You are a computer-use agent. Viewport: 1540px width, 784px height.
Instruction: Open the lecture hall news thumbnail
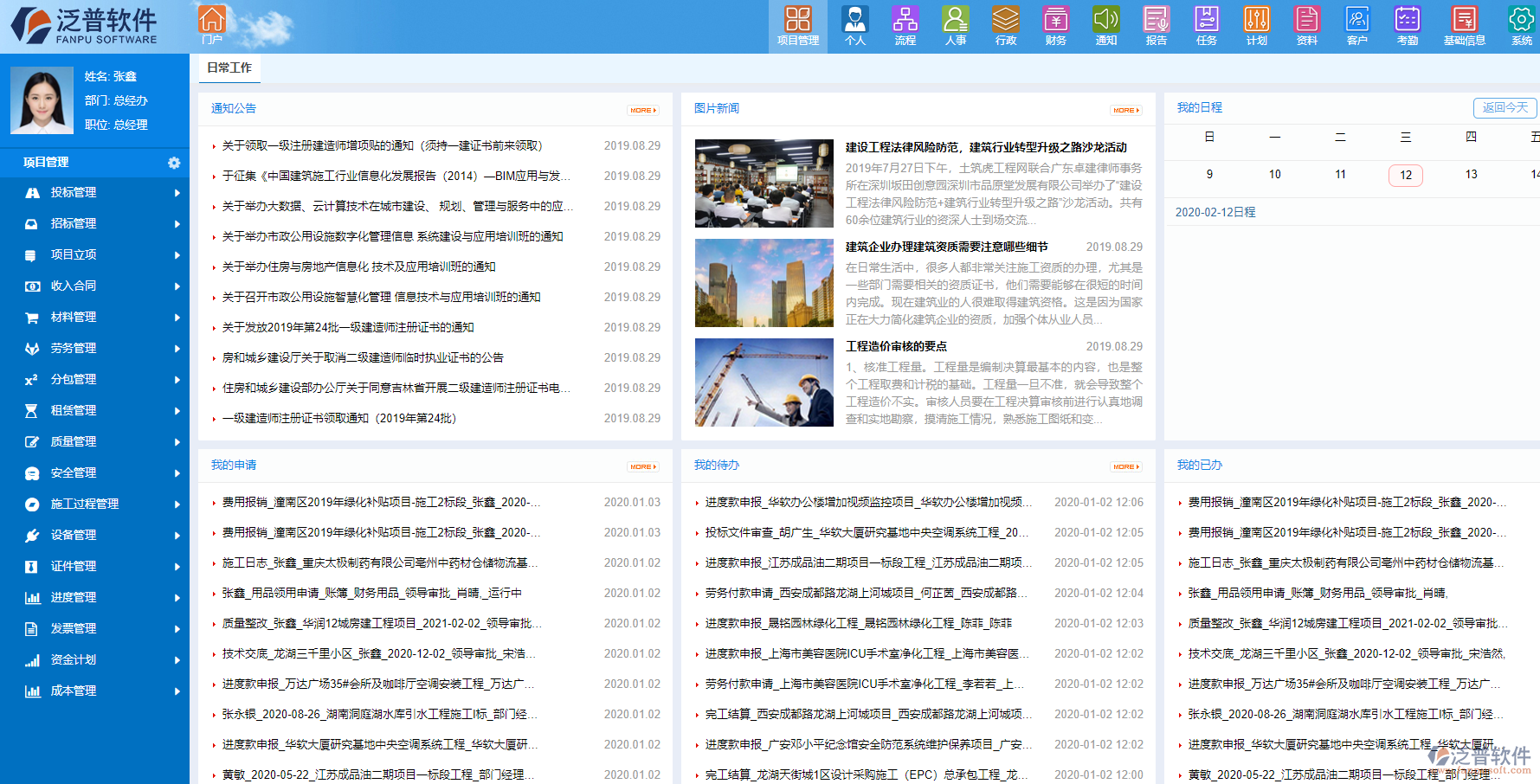(x=764, y=183)
